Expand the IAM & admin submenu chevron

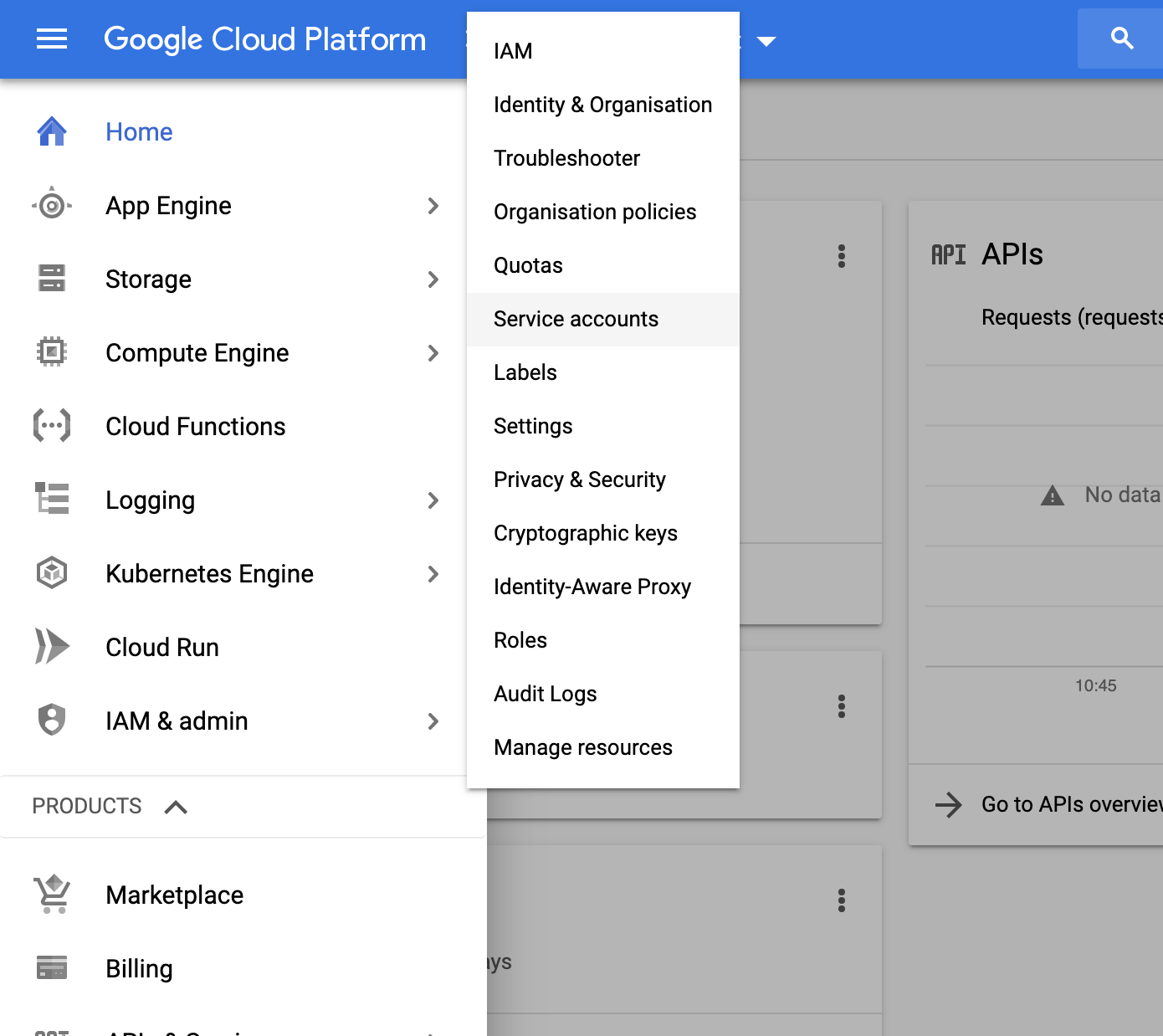pos(433,721)
